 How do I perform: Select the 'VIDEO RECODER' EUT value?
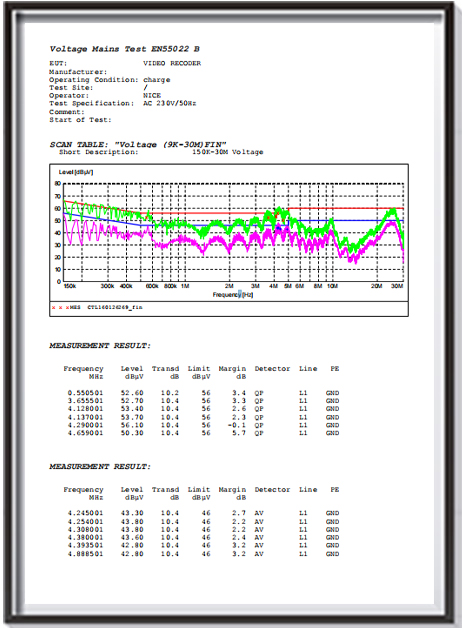(x=172, y=63)
